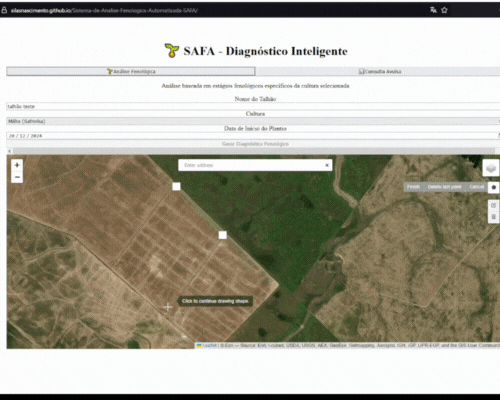Cancel the polygon drawing

click(477, 187)
